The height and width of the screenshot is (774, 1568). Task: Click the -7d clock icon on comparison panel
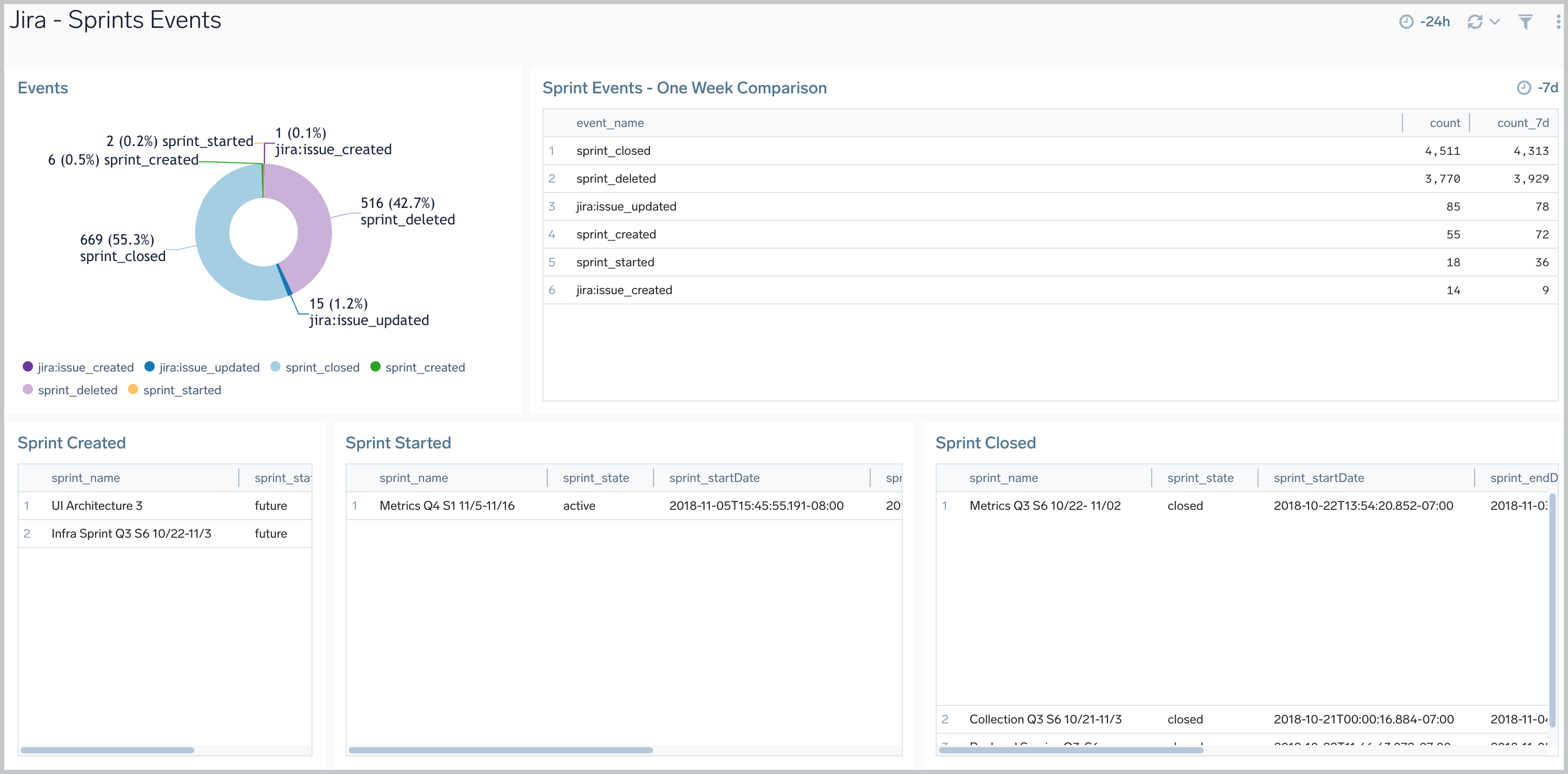tap(1524, 88)
